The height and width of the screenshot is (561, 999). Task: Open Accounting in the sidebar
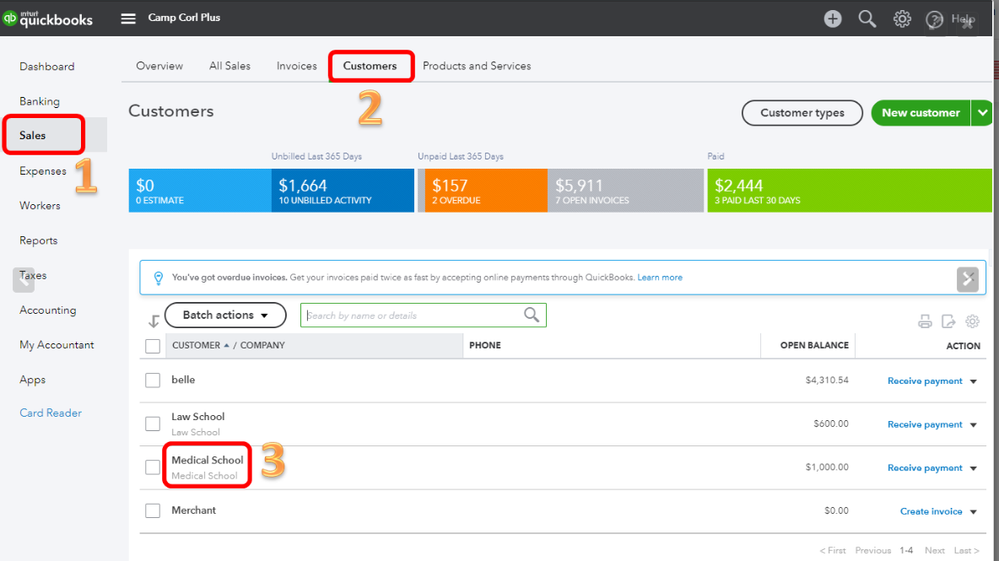tap(47, 310)
